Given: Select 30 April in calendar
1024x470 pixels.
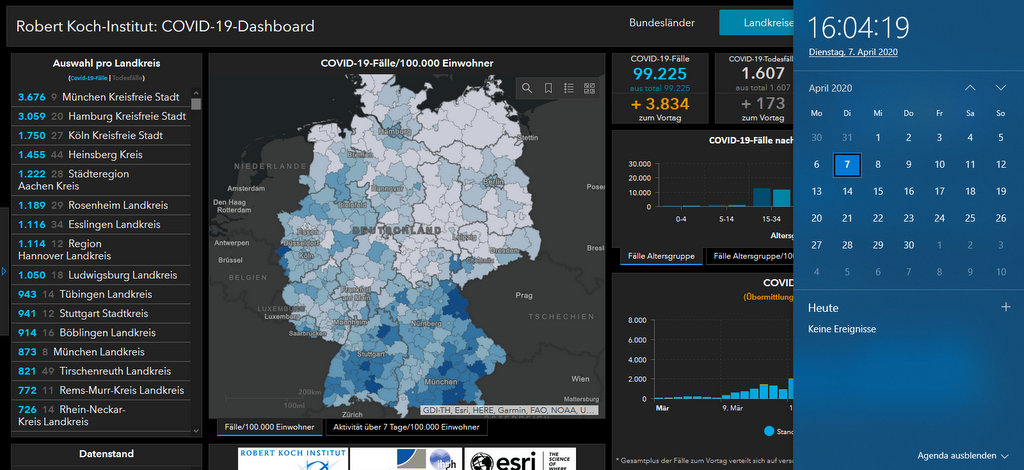Looking at the screenshot, I should [x=908, y=245].
